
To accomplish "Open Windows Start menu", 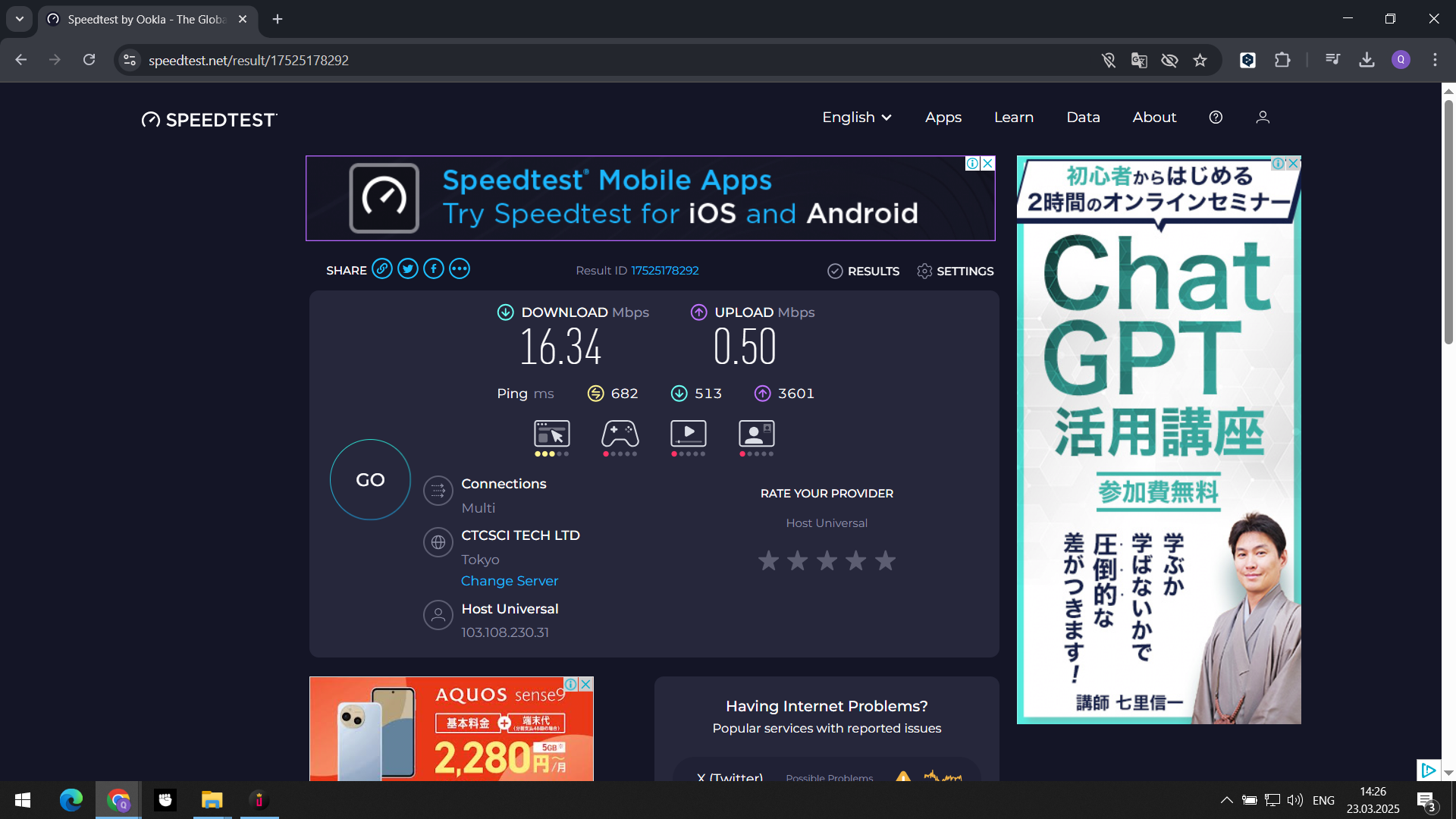I will click(23, 800).
